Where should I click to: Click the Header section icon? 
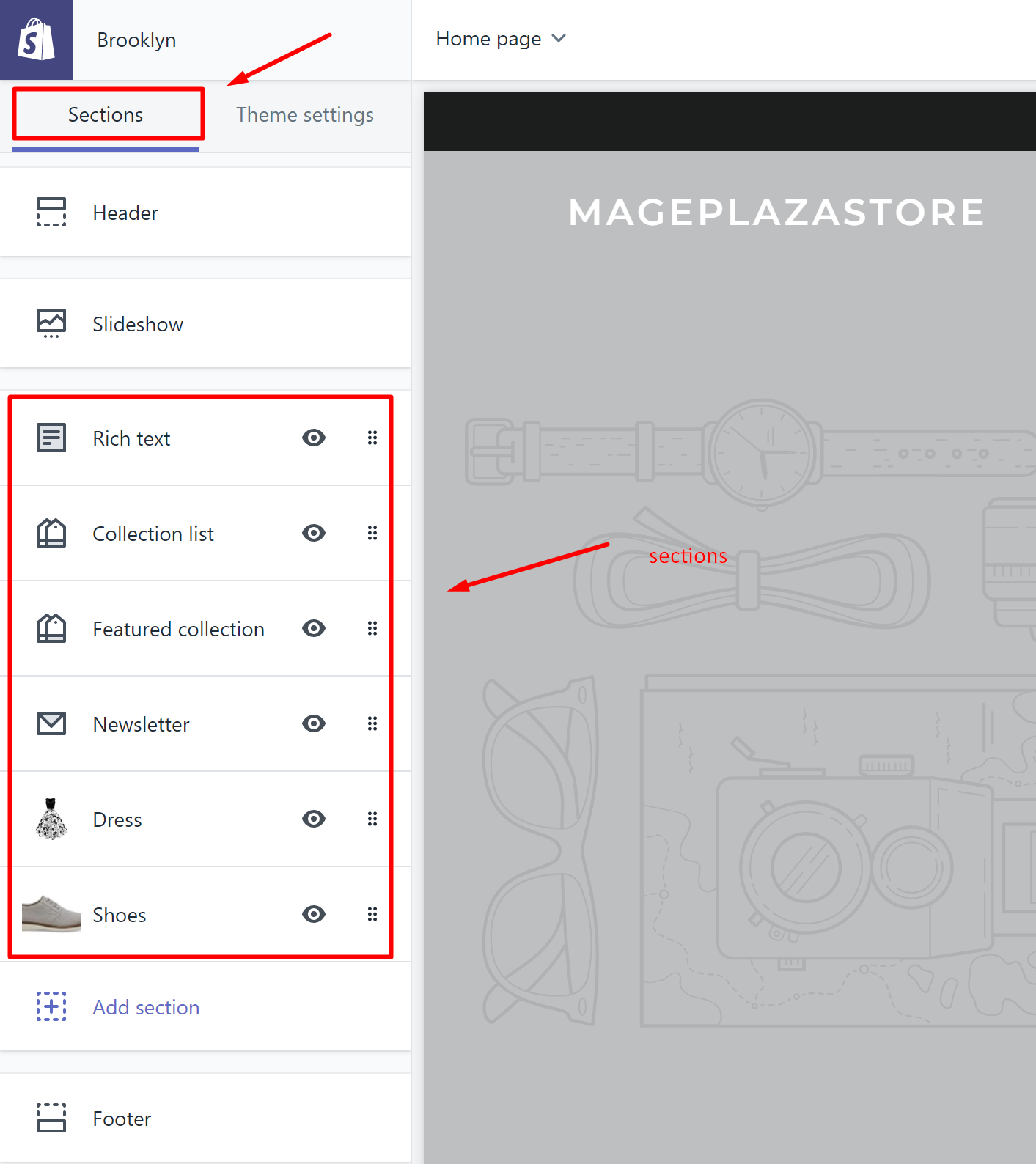click(x=51, y=213)
